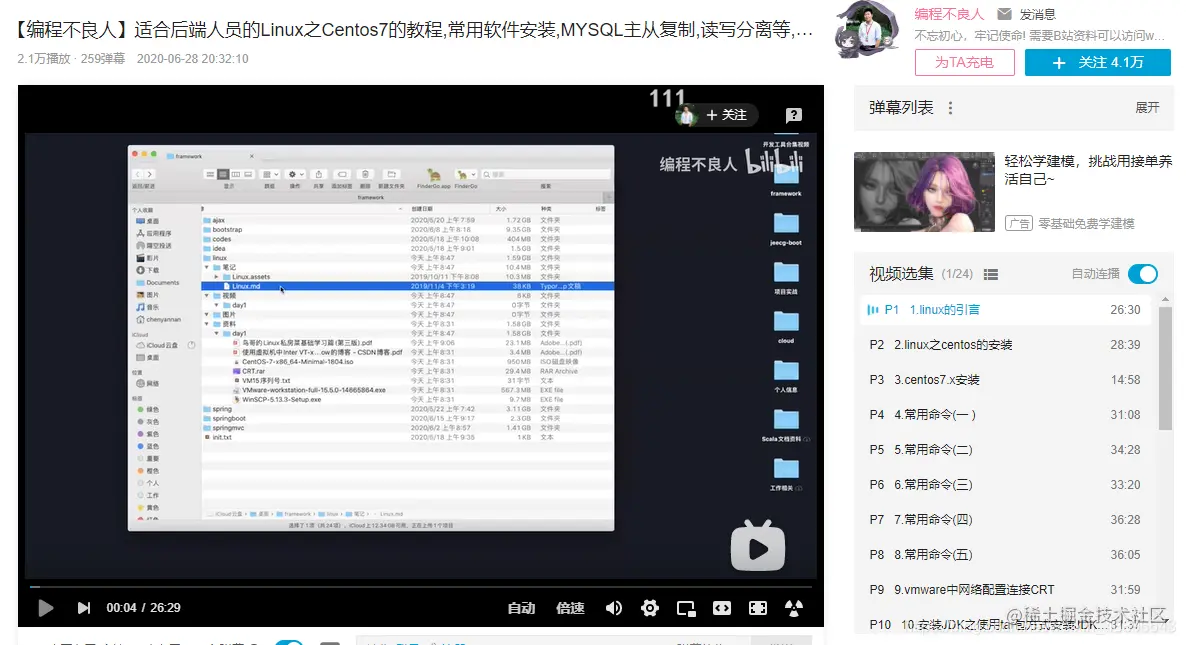
Task: Select P9 9.vmware中网络配置连接CRT
Action: tap(1005, 589)
